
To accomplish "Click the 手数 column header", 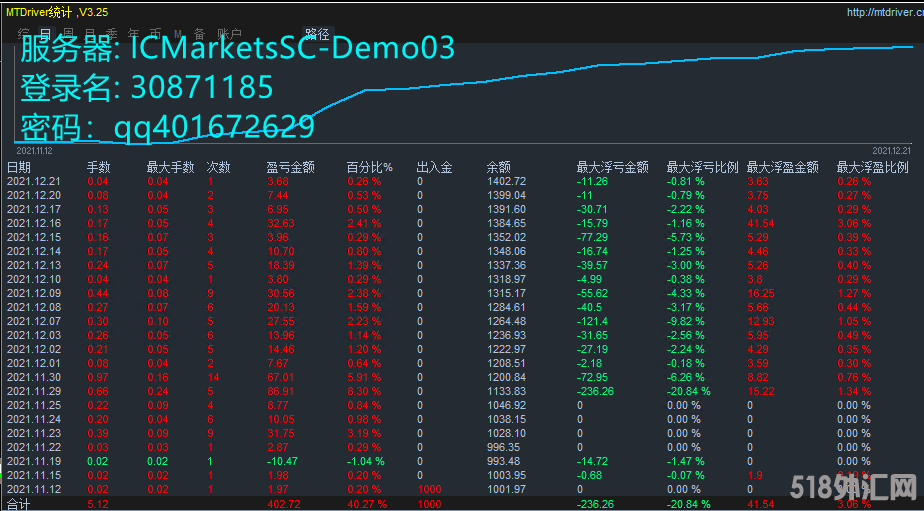I will (99, 167).
